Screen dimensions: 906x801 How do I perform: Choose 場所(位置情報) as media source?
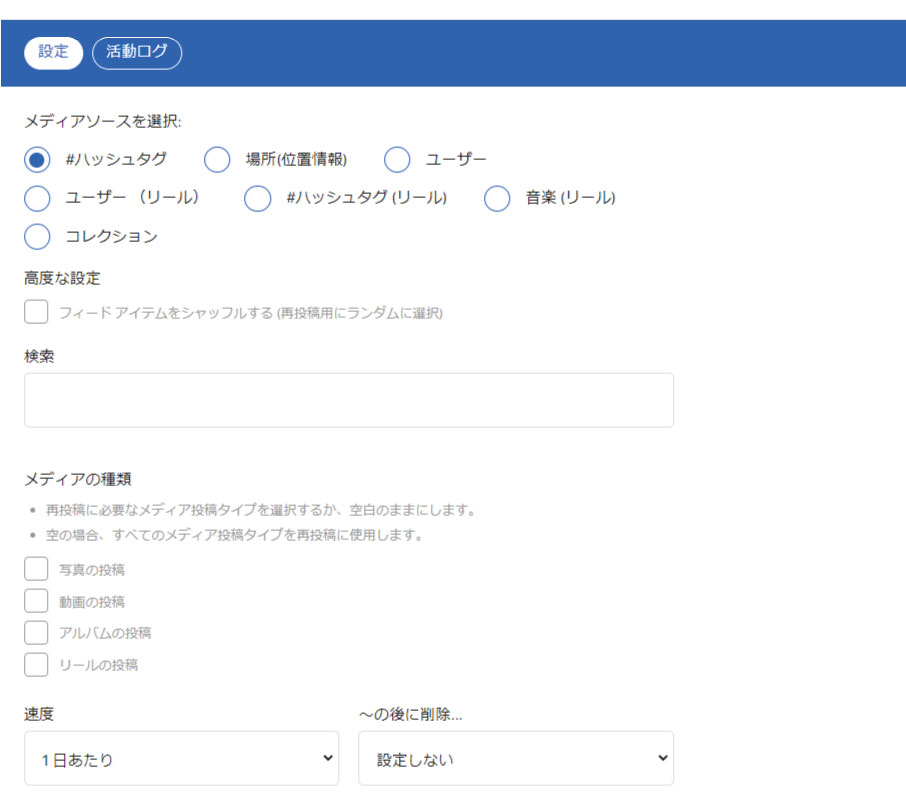click(x=217, y=160)
